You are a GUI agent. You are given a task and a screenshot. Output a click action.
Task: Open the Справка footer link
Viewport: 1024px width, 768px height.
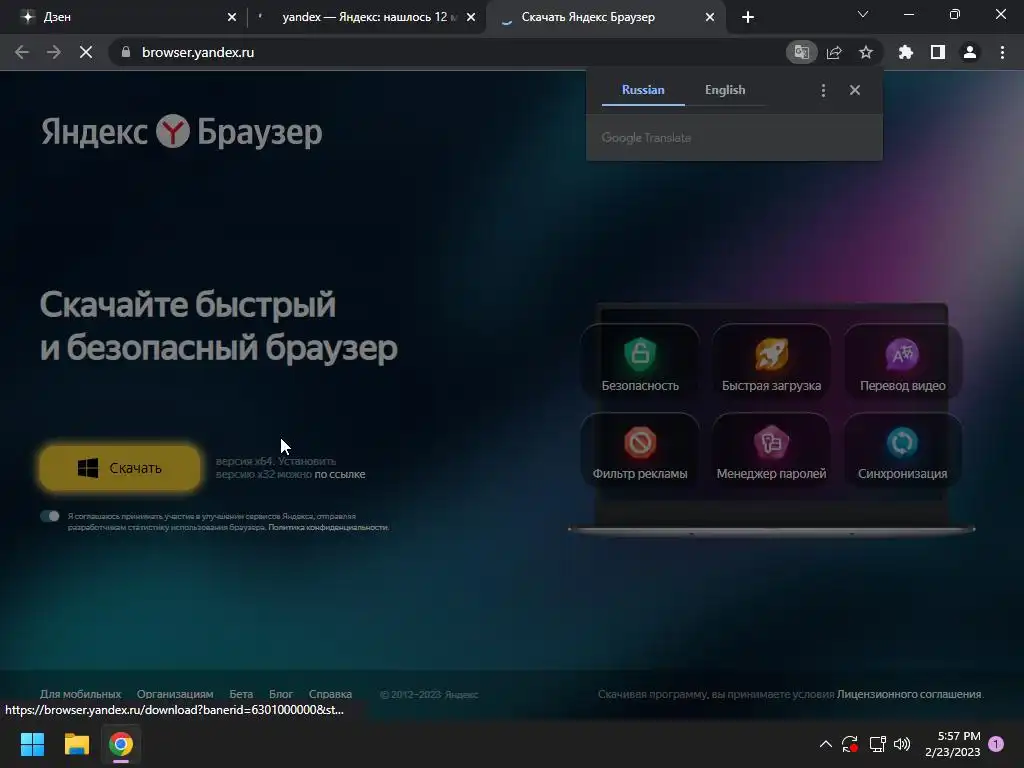pos(330,694)
